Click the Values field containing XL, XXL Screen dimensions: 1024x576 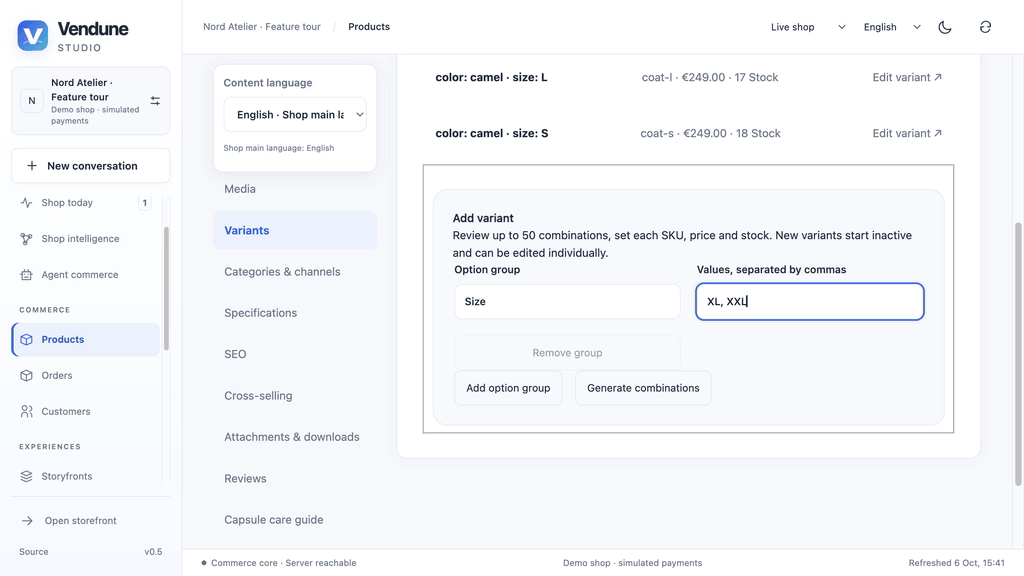810,302
